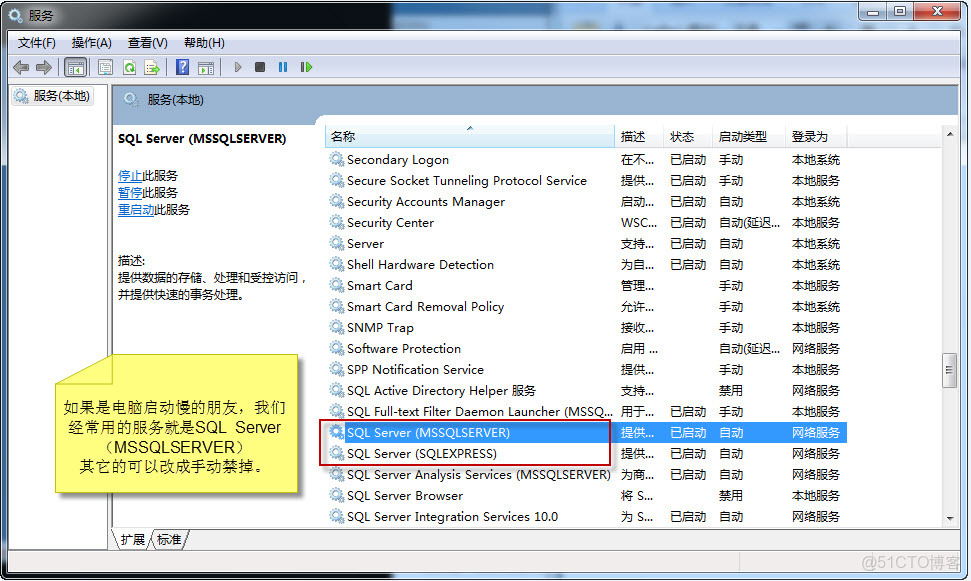
Task: Select SQL Full-text Filter Daemon Launcher row
Action: (586, 411)
